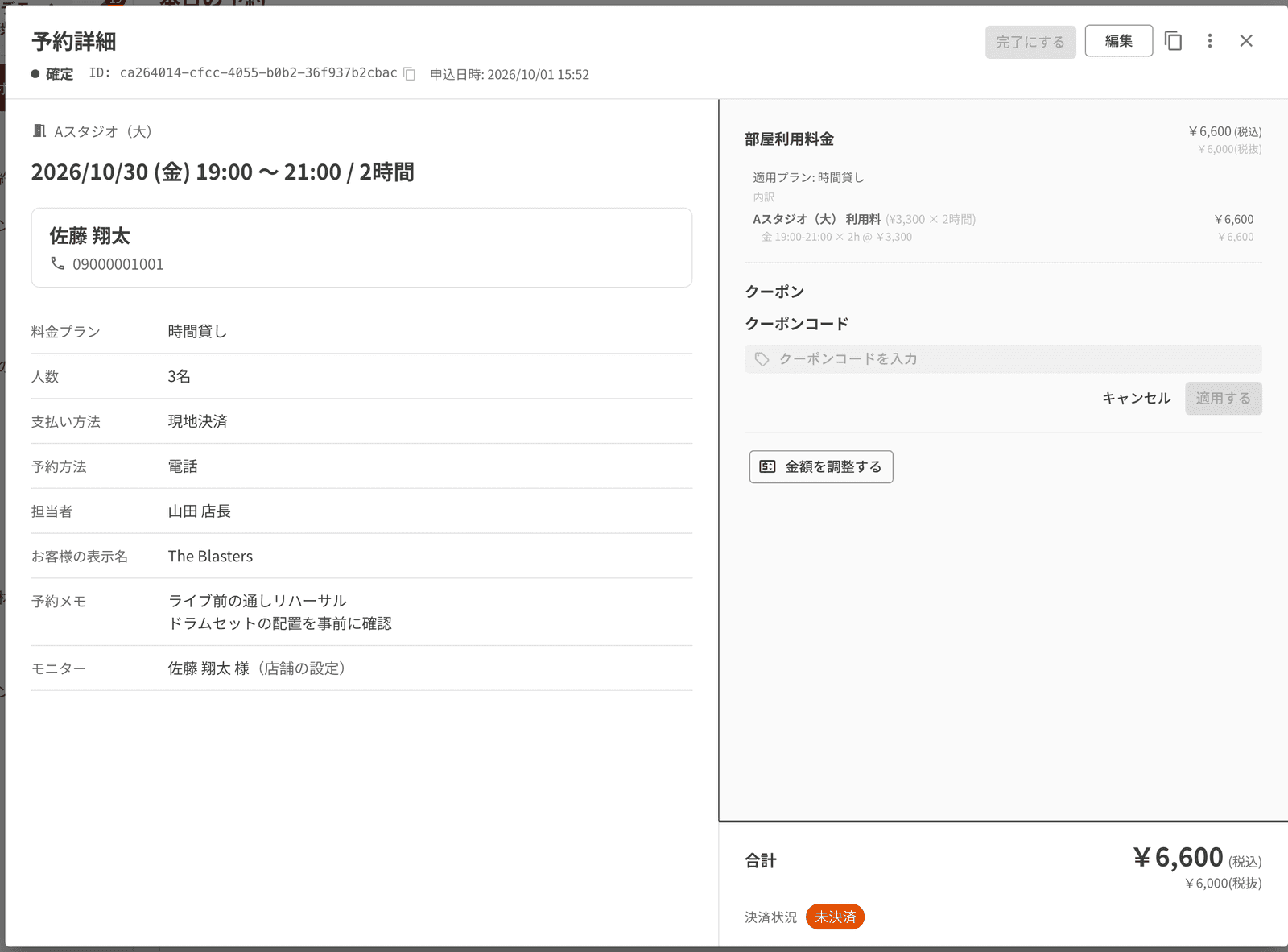Viewport: 1288px width, 952px height.
Task: Click the 現地決済 payment method value
Action: pyautogui.click(x=197, y=422)
